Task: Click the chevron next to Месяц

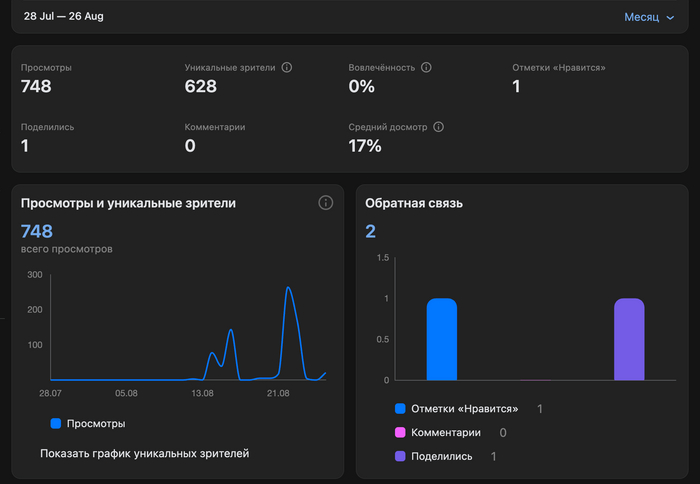Action: point(670,18)
